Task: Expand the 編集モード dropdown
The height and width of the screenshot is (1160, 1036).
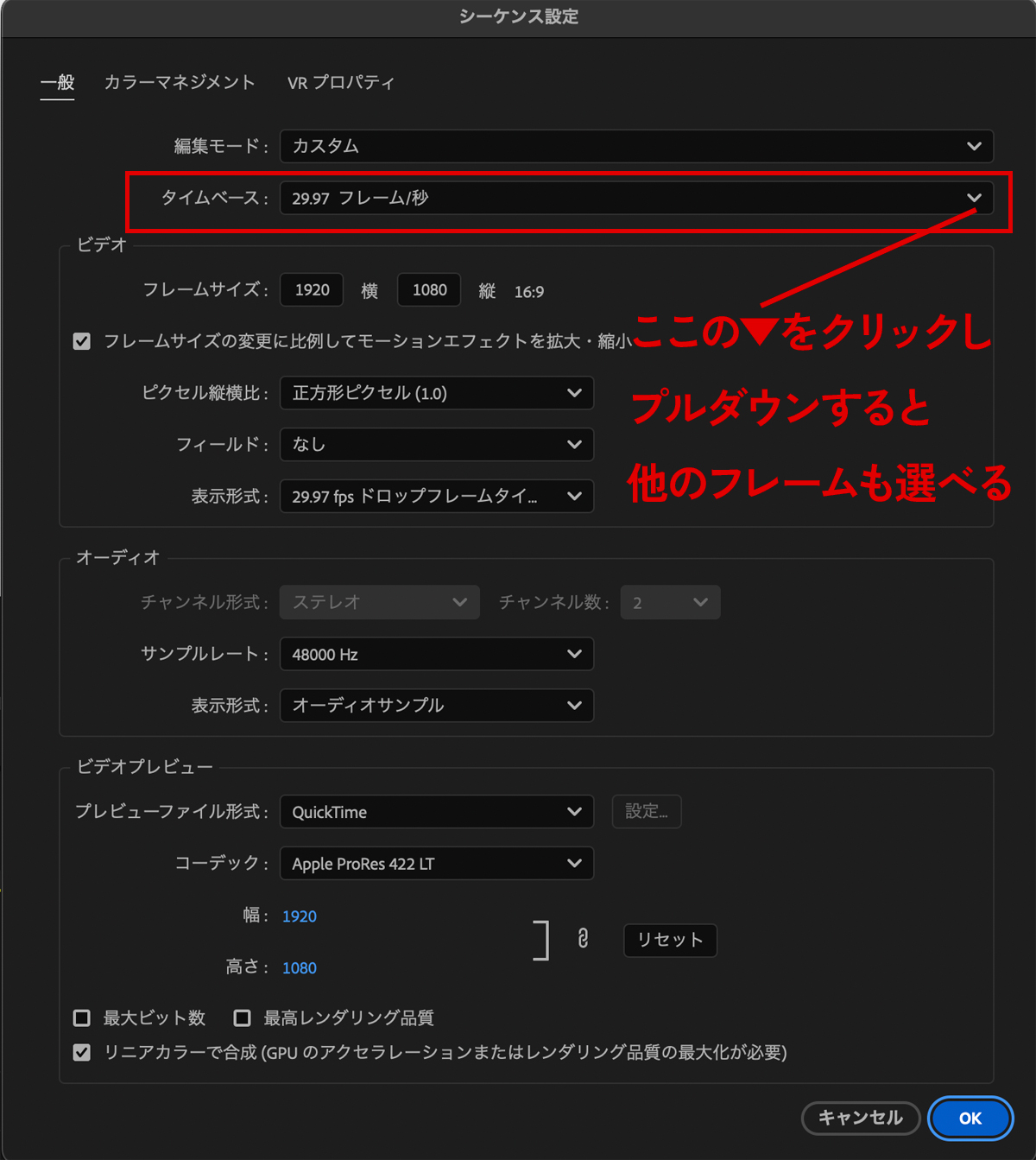Action: (636, 146)
